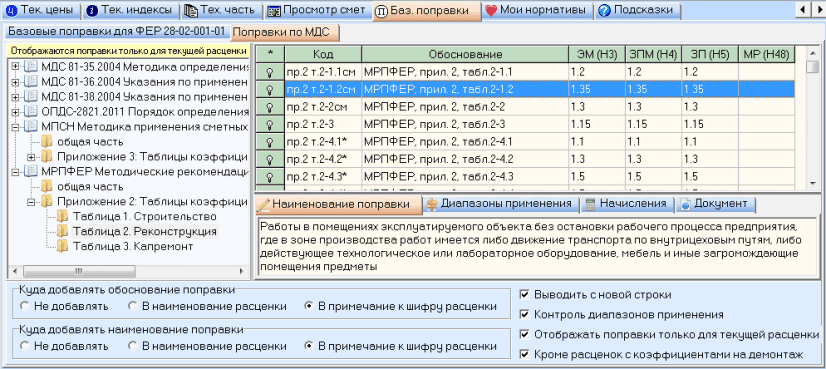Open the Документ tab
The height and width of the screenshot is (369, 826).
click(715, 203)
